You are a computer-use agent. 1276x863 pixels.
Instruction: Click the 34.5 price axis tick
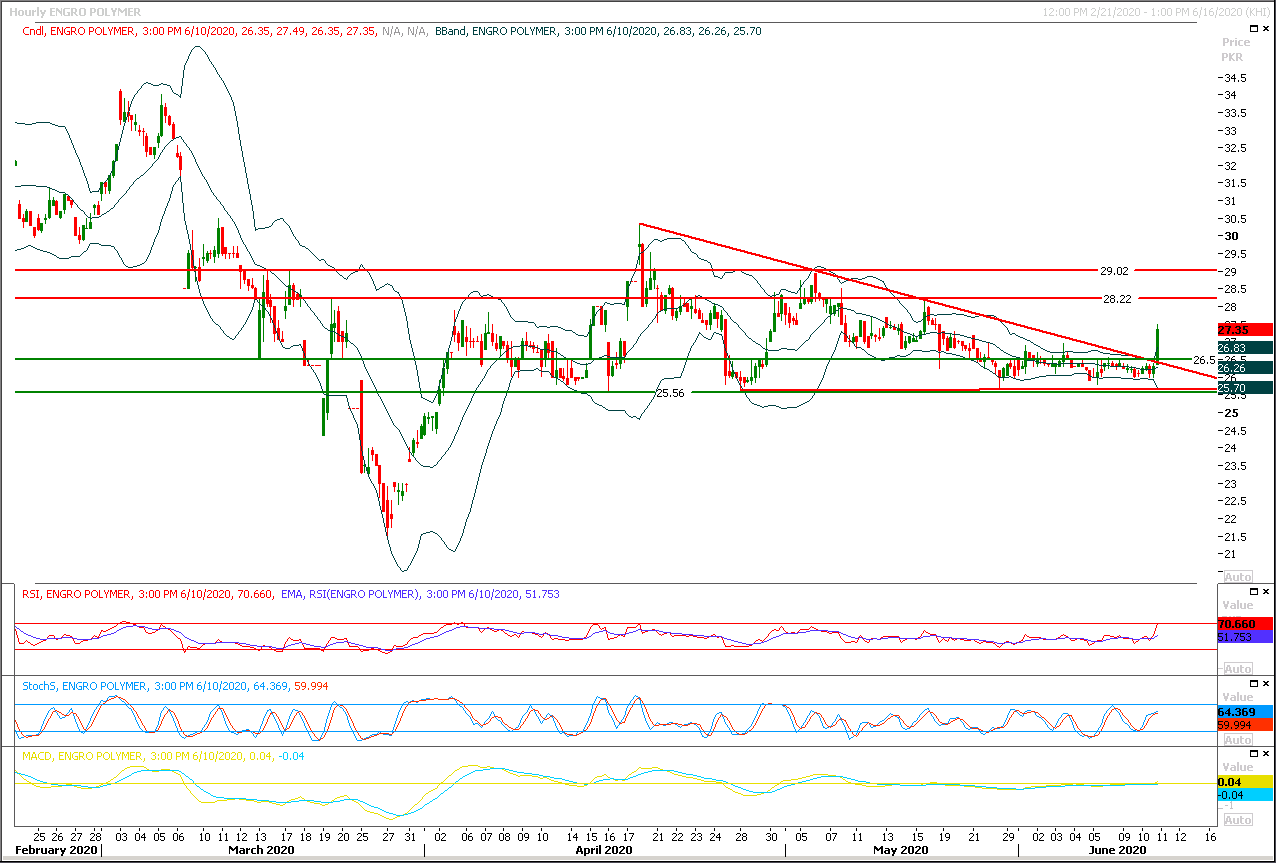[1233, 78]
